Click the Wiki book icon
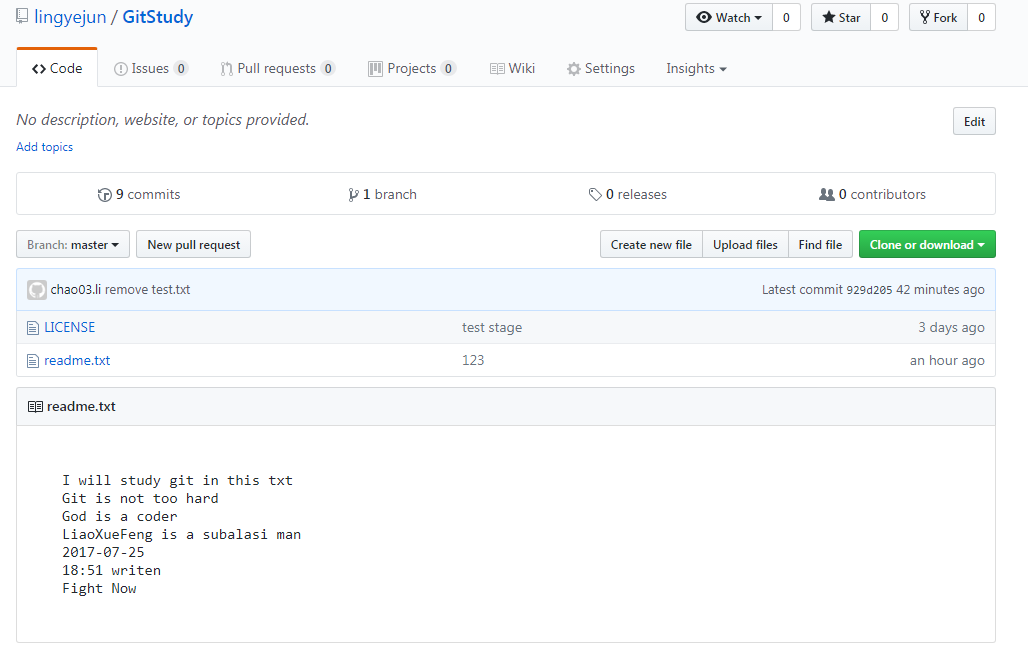The image size is (1028, 650). coord(497,69)
